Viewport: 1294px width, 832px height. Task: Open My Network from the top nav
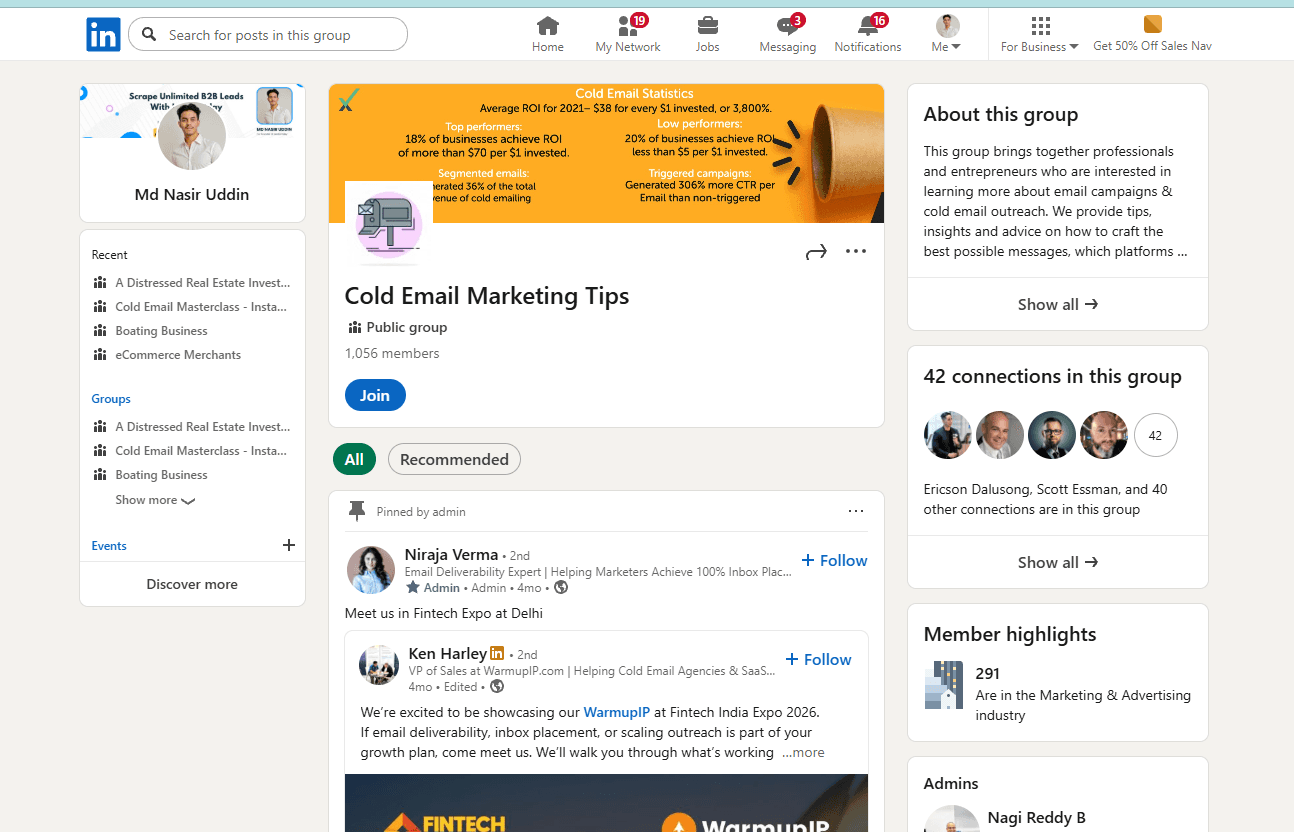click(628, 34)
